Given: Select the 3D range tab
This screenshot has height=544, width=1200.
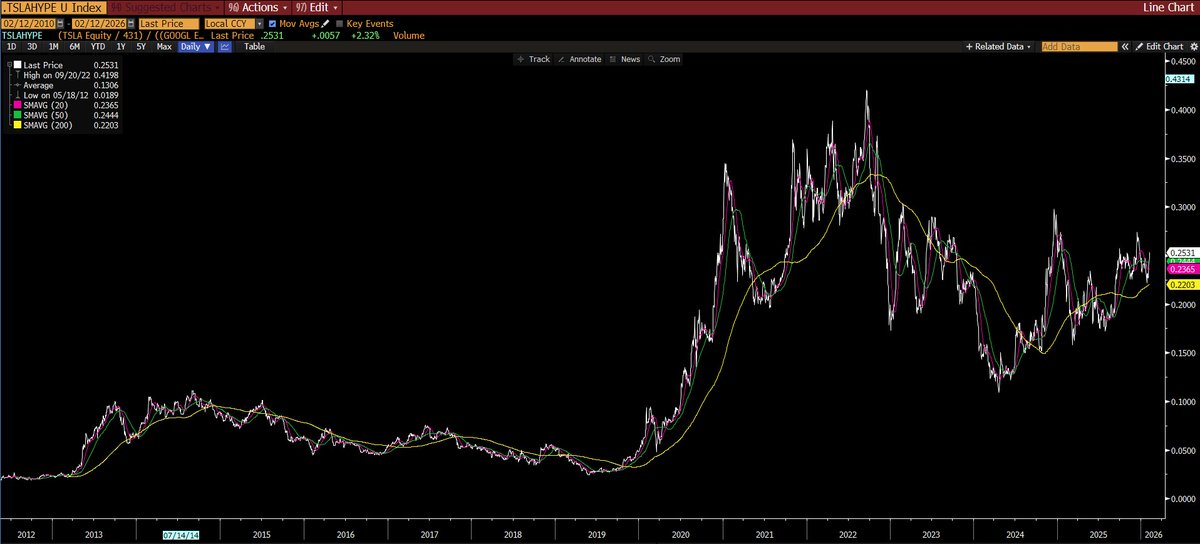Looking at the screenshot, I should point(32,47).
